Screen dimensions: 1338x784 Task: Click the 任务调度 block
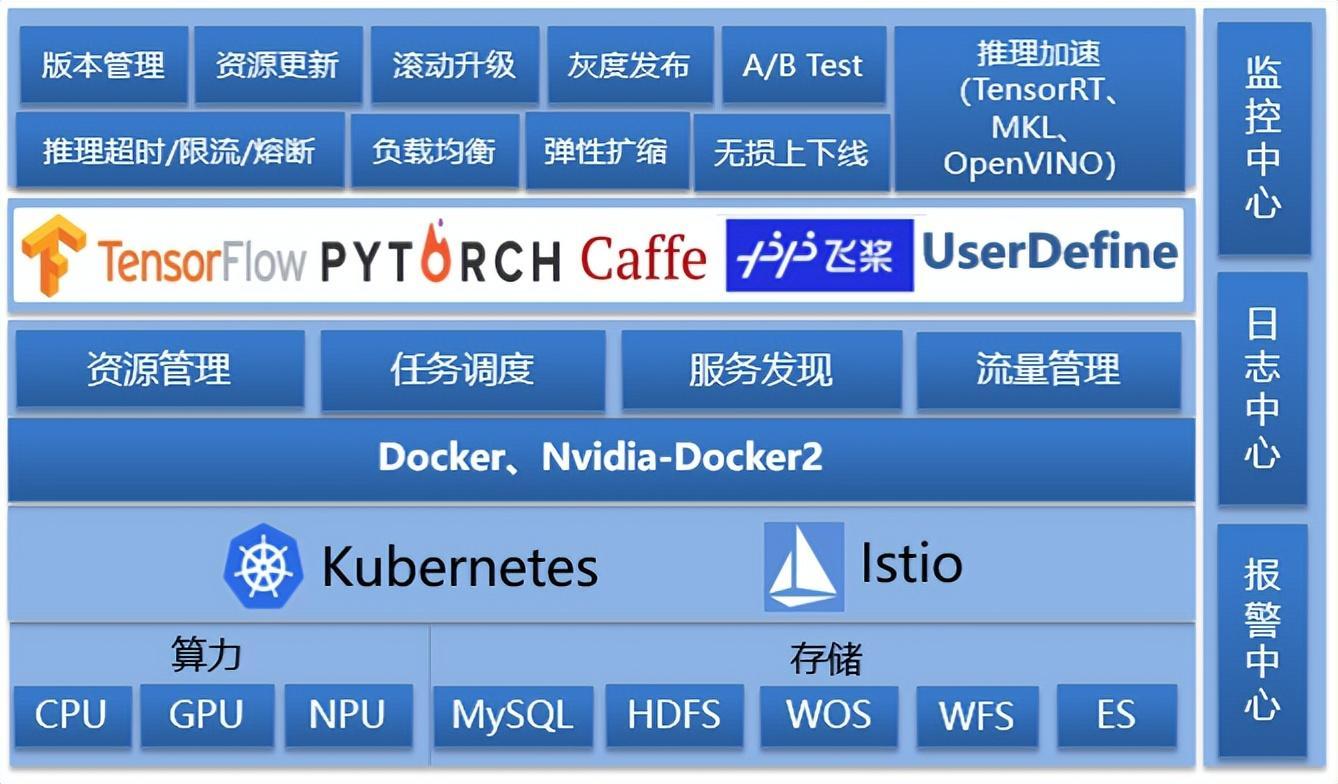(x=462, y=370)
